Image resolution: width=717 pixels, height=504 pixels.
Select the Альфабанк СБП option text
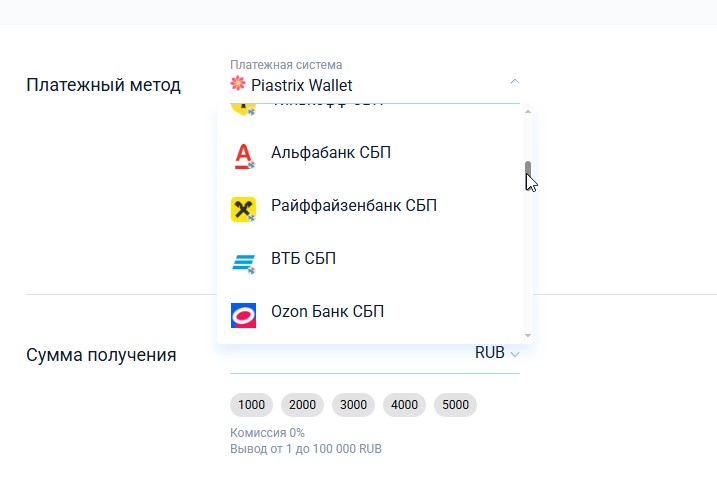click(331, 153)
